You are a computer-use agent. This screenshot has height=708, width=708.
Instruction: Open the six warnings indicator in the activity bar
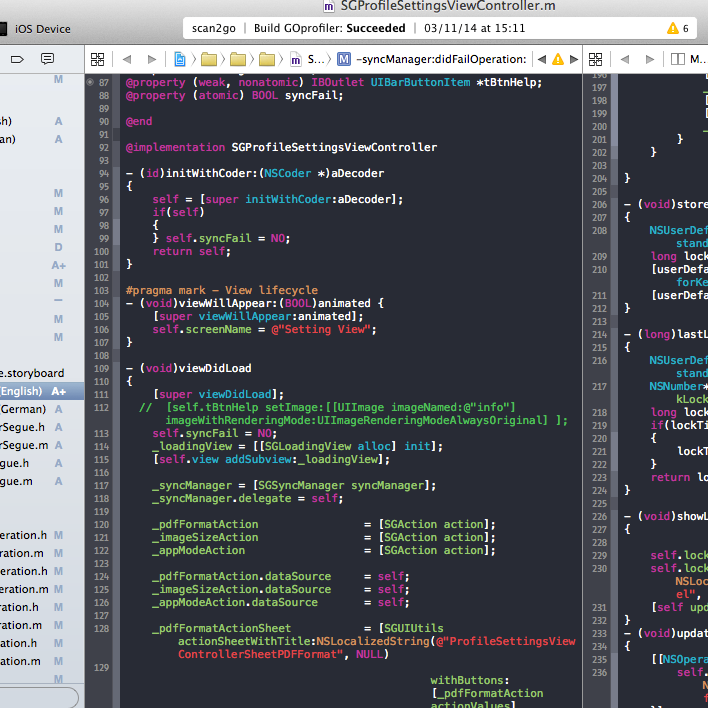tap(678, 28)
